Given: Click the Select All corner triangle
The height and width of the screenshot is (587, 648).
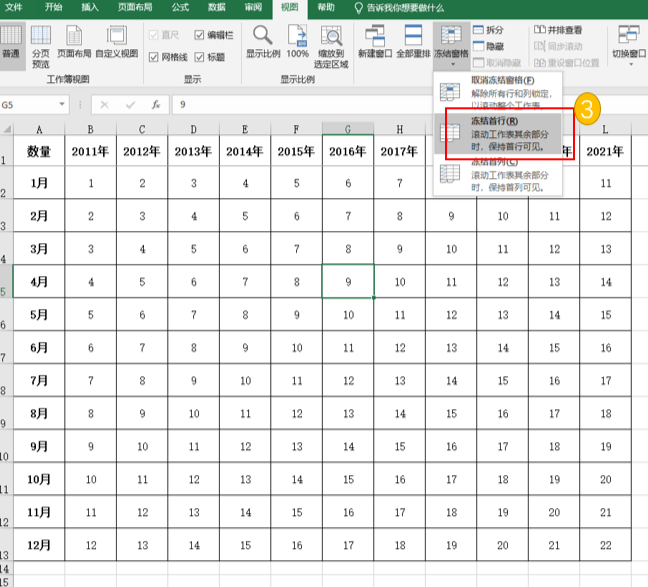Looking at the screenshot, I should 7,129.
